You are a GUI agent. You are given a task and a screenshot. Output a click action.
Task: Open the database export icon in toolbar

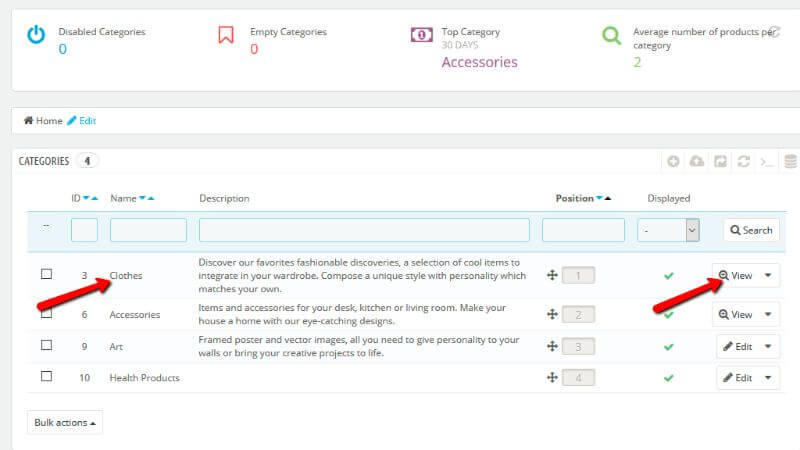[x=790, y=161]
